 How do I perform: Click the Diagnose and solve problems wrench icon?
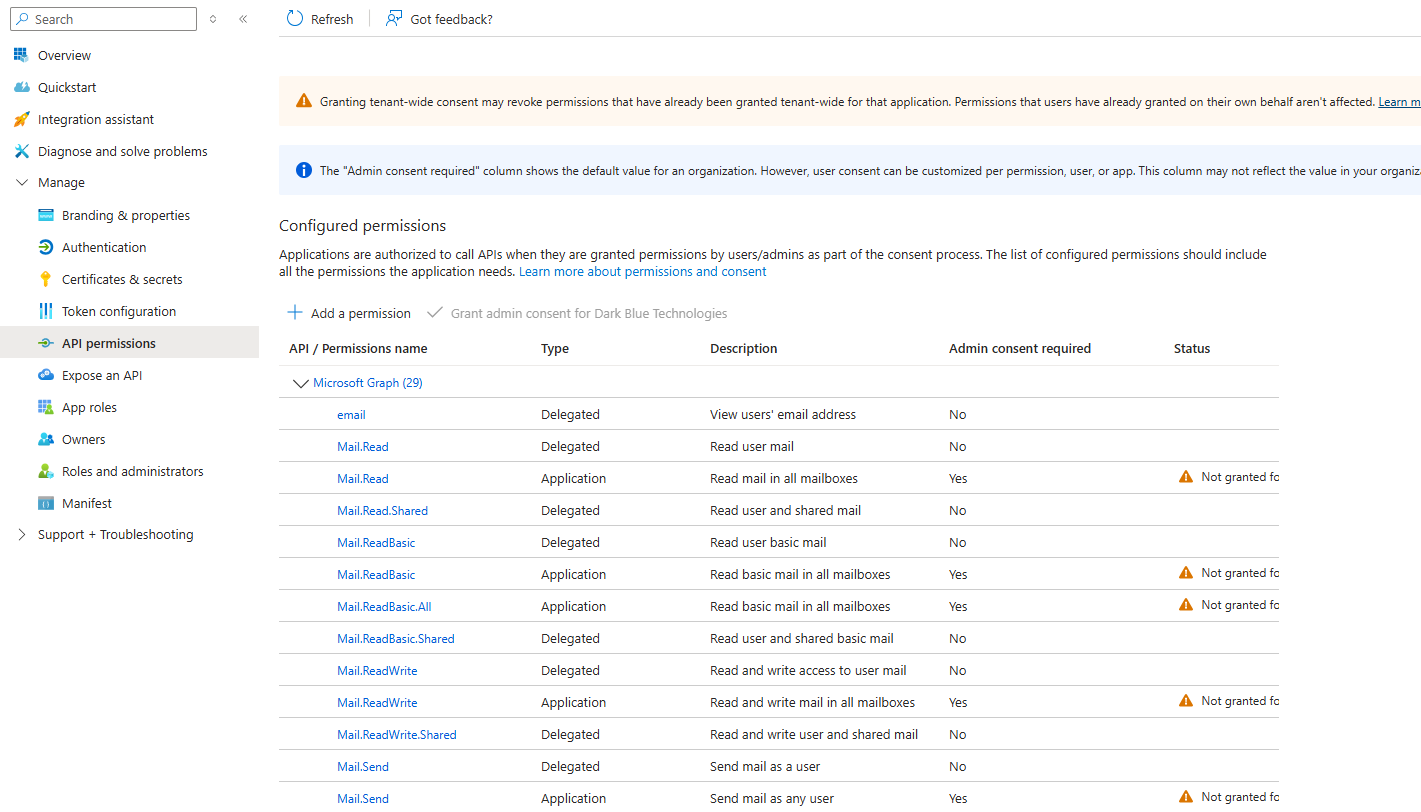coord(21,151)
